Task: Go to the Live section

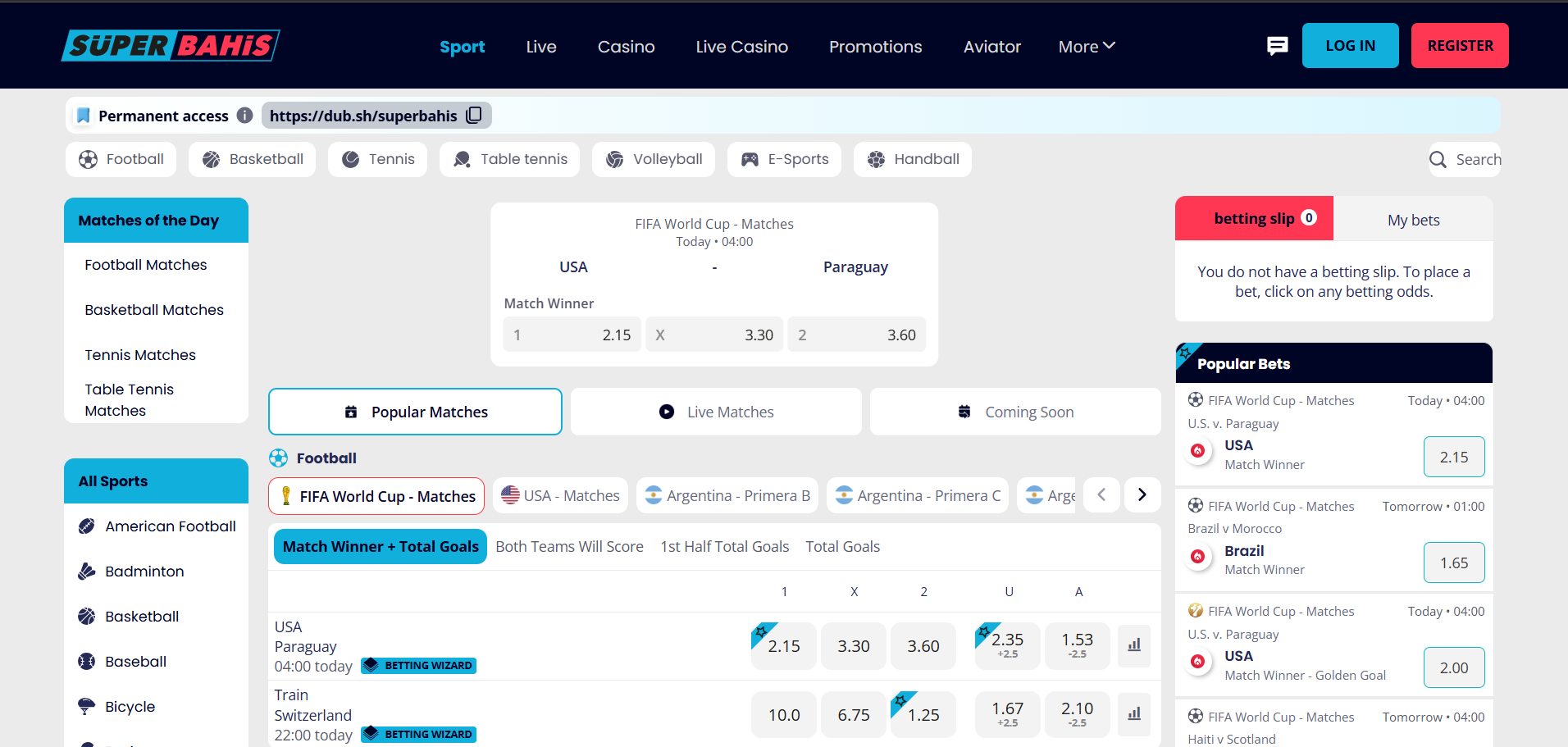Action: (541, 47)
